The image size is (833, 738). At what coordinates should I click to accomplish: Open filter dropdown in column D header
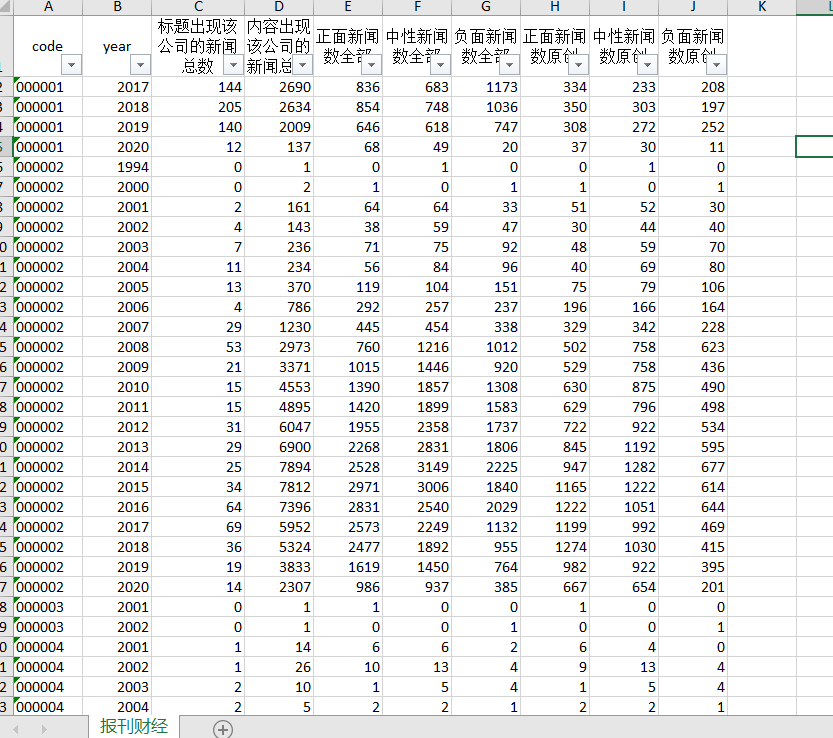[x=302, y=65]
